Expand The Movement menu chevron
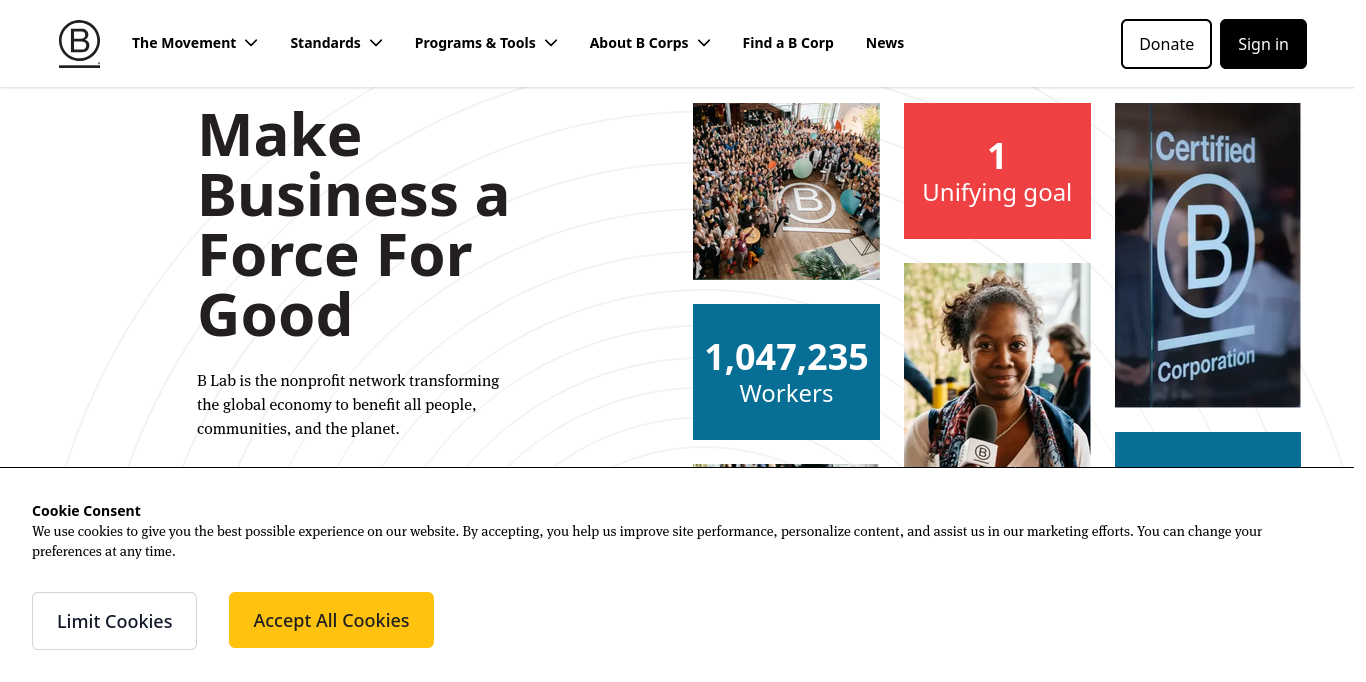Viewport: 1366px width, 682px height. [251, 43]
